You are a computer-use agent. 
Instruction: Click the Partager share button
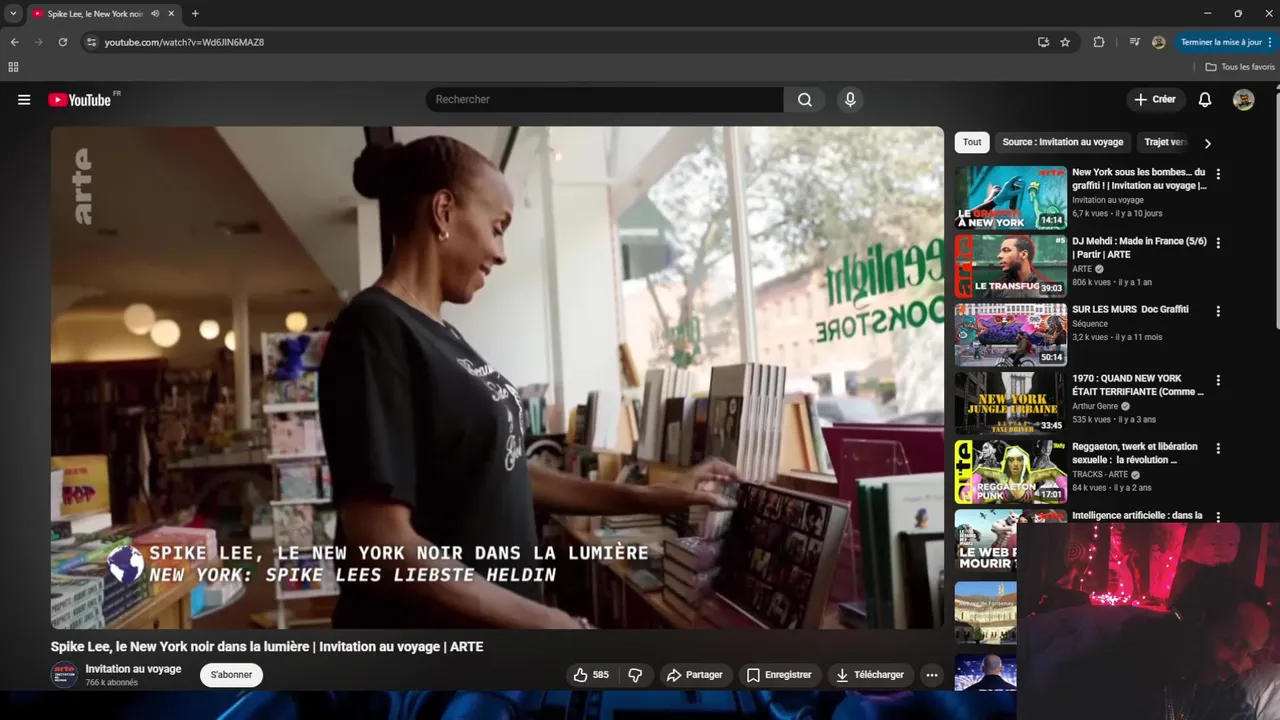pyautogui.click(x=694, y=675)
